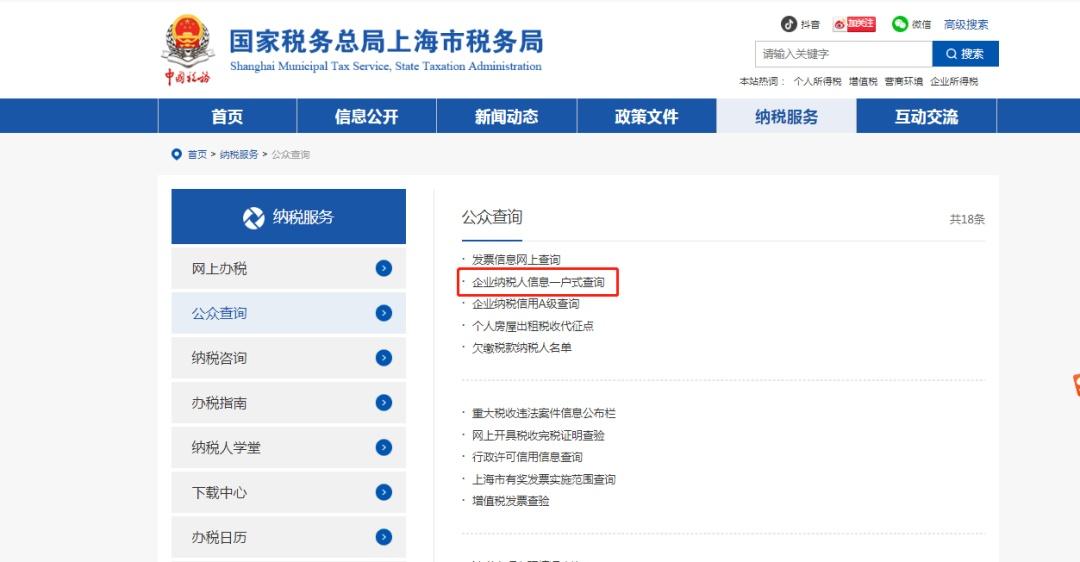Open the 政策文件 navigation tab
Image resolution: width=1080 pixels, height=562 pixels.
646,117
